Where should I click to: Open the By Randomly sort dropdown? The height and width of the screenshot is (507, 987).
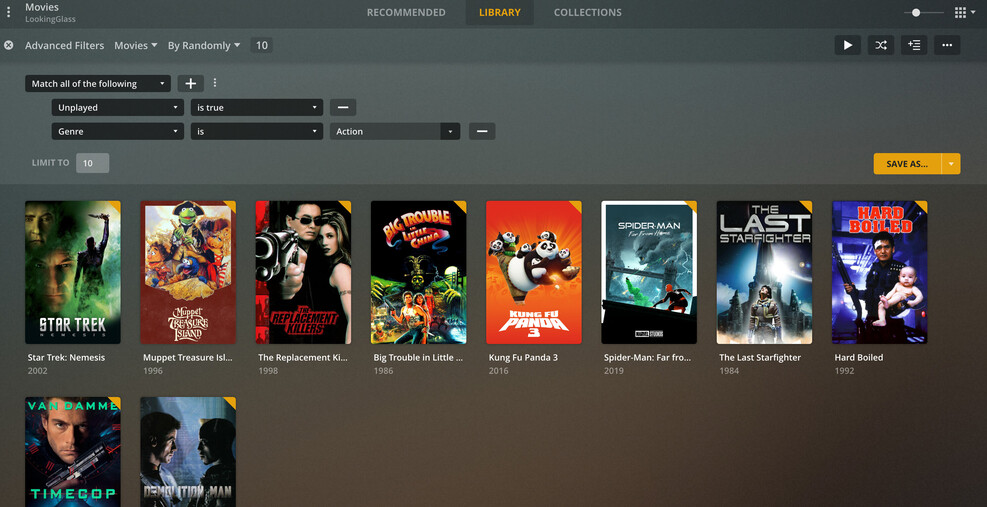(x=204, y=45)
